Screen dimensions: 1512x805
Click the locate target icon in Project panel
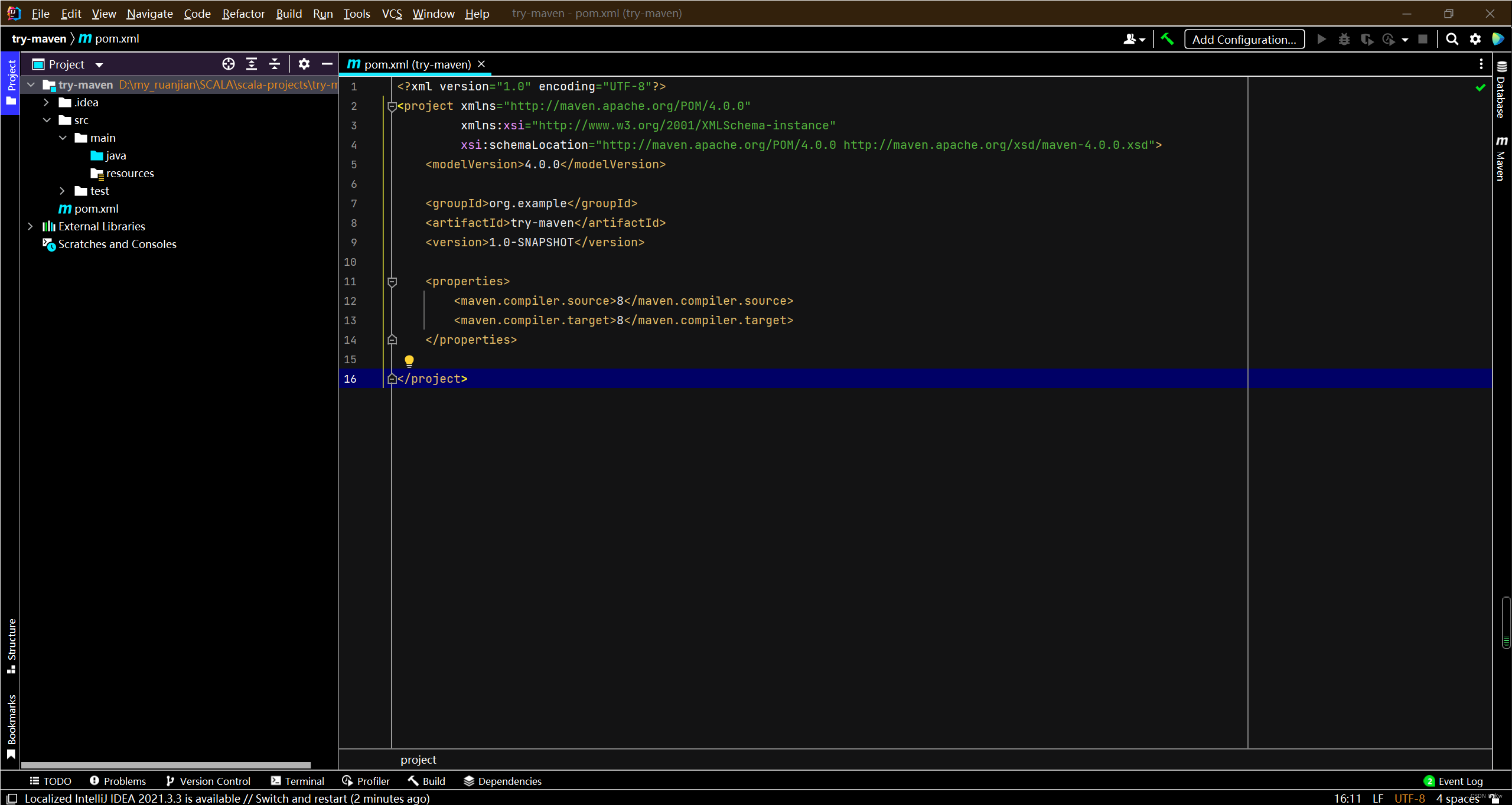point(228,64)
